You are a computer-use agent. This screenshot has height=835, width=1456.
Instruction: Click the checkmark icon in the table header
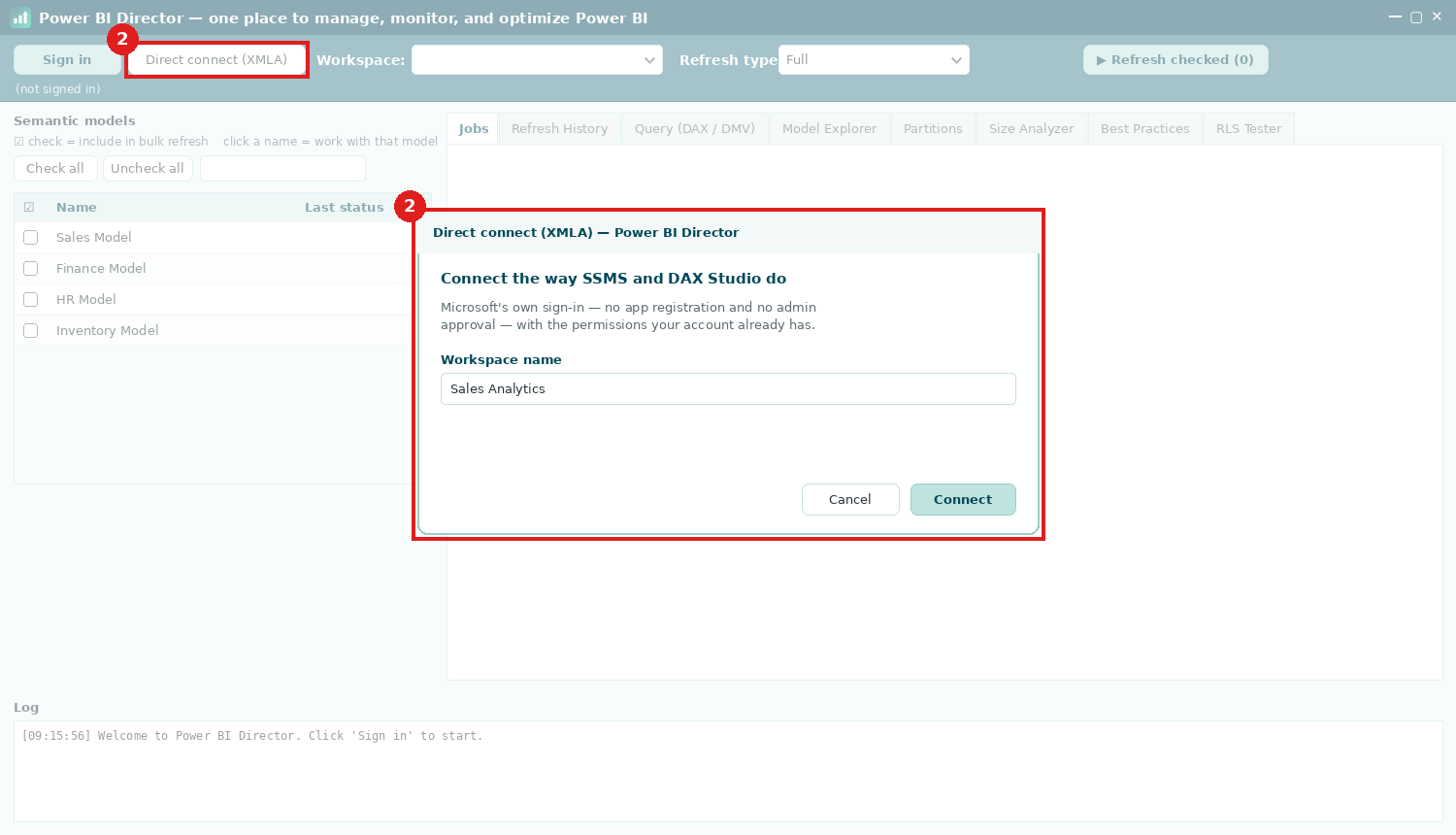pyautogui.click(x=29, y=208)
